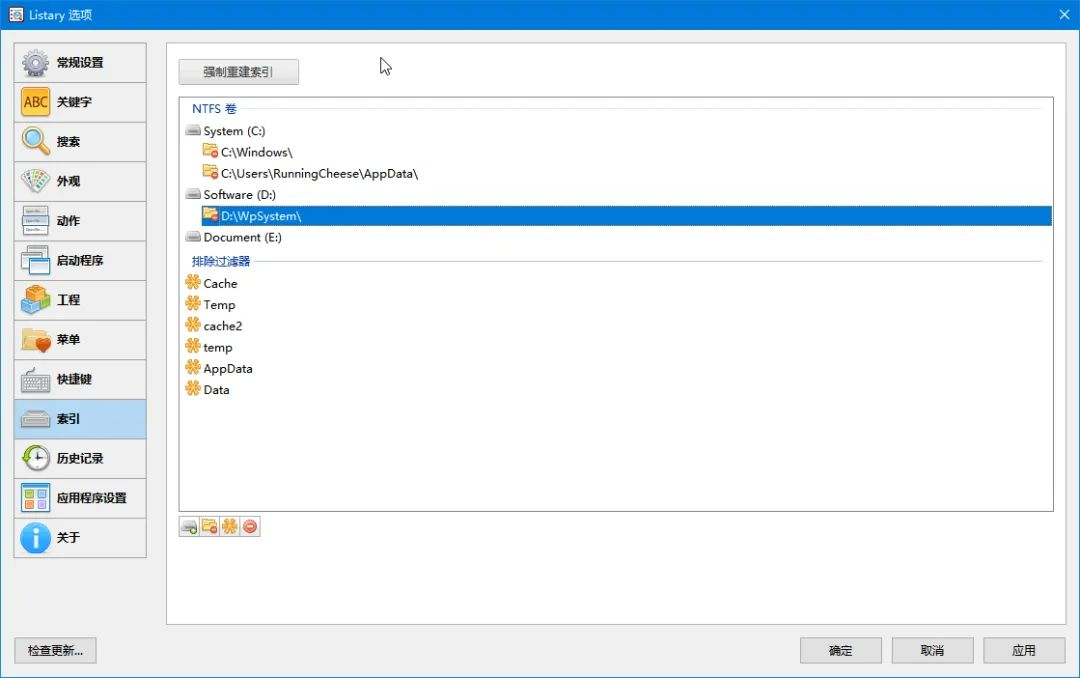
Task: Click the folder icon beside C:\Windows\
Action: tap(210, 151)
